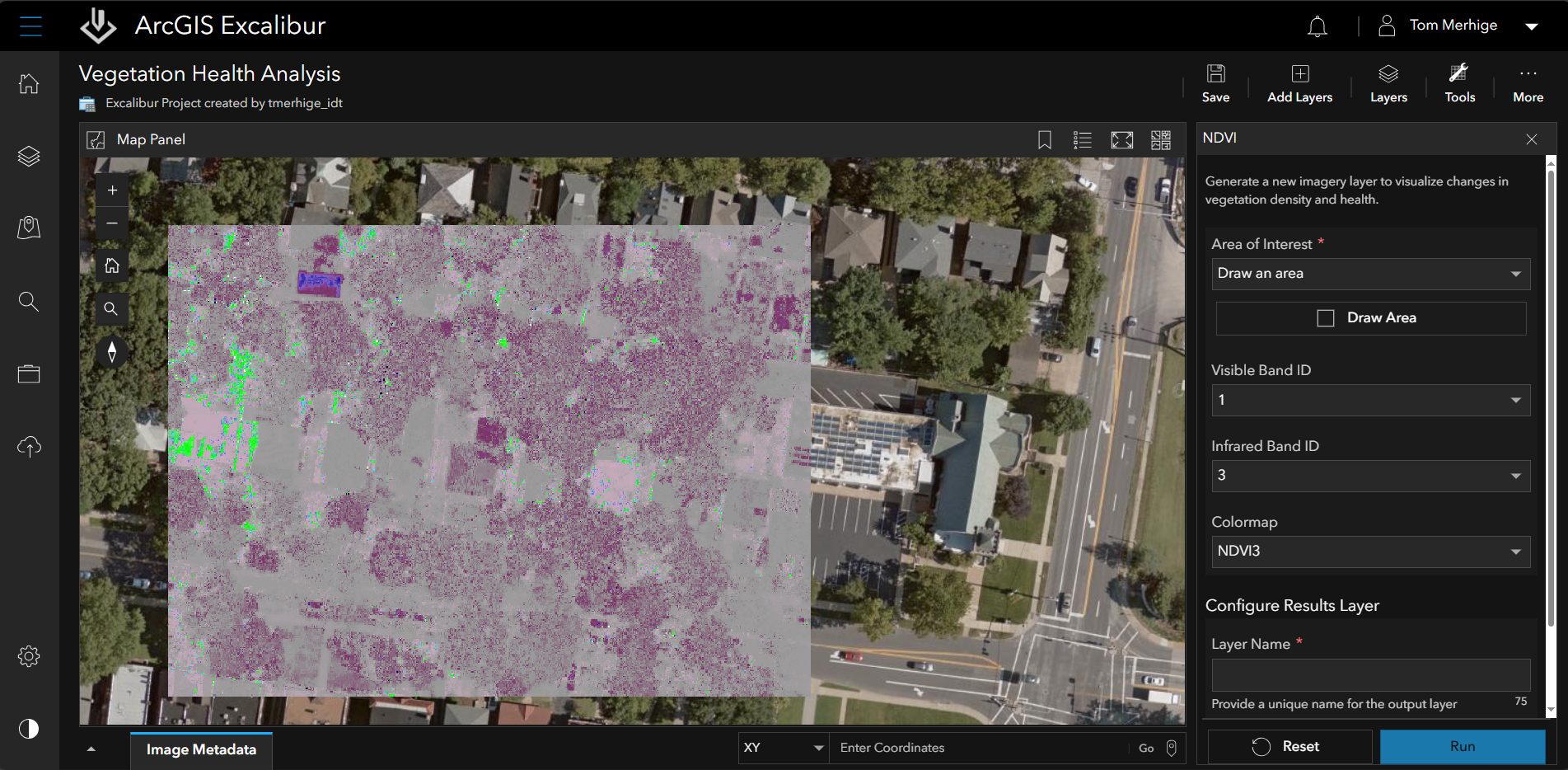Open the XY coordinate format dropdown
The width and height of the screenshot is (1568, 770).
point(784,748)
